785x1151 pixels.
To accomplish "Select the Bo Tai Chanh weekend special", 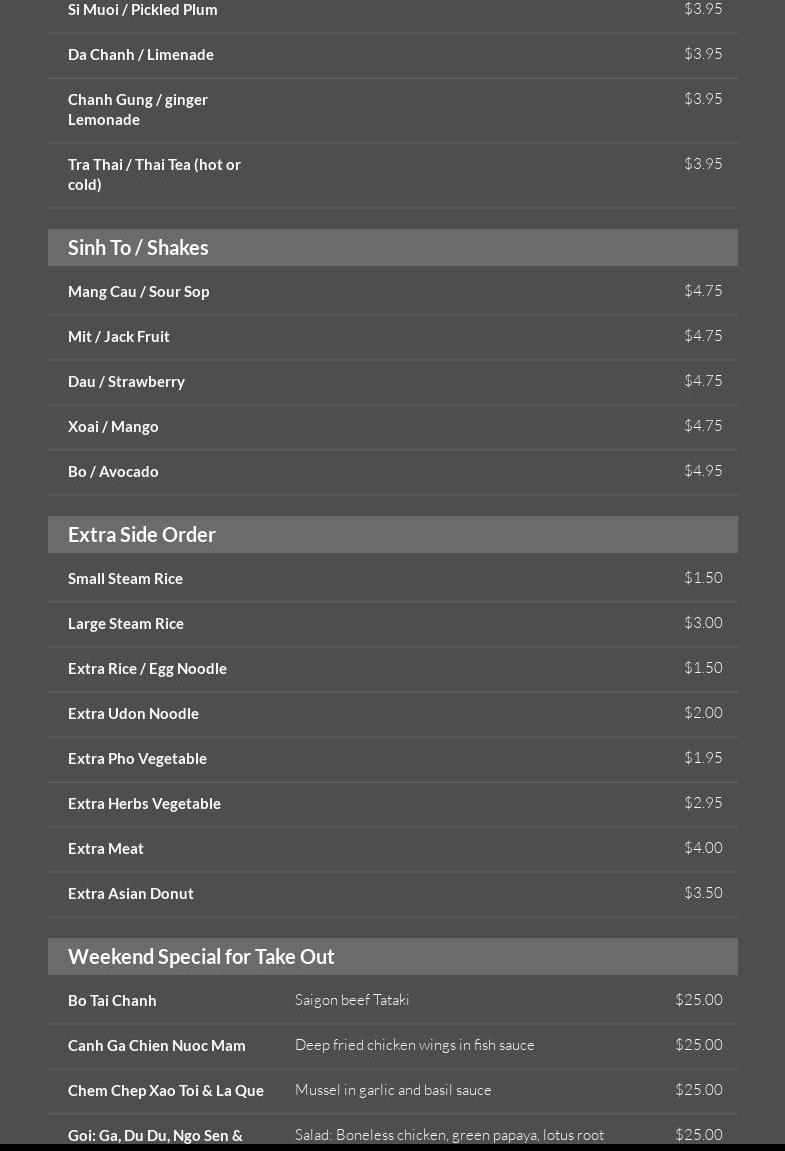I will point(112,1001).
